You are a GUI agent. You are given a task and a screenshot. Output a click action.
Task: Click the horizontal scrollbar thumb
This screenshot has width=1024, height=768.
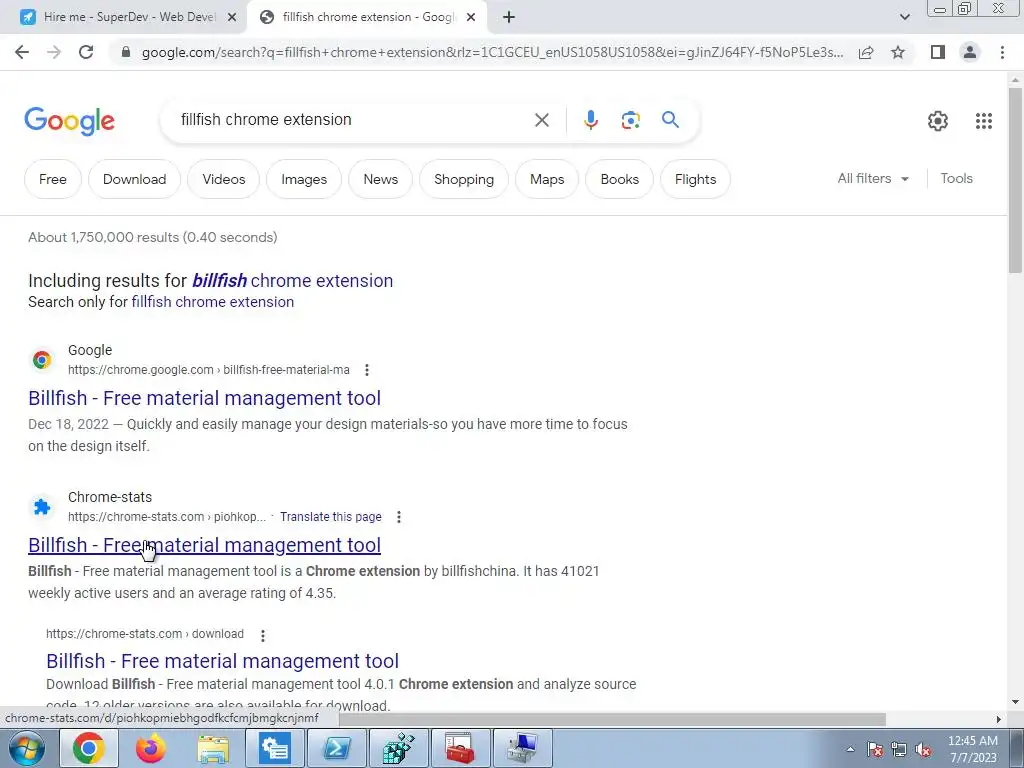(x=611, y=719)
